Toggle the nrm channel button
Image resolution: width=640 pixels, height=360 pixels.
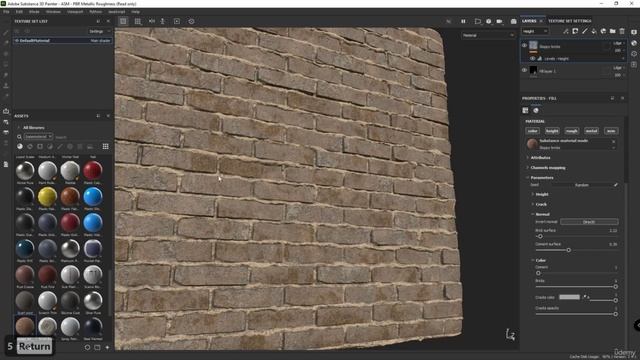pos(611,131)
